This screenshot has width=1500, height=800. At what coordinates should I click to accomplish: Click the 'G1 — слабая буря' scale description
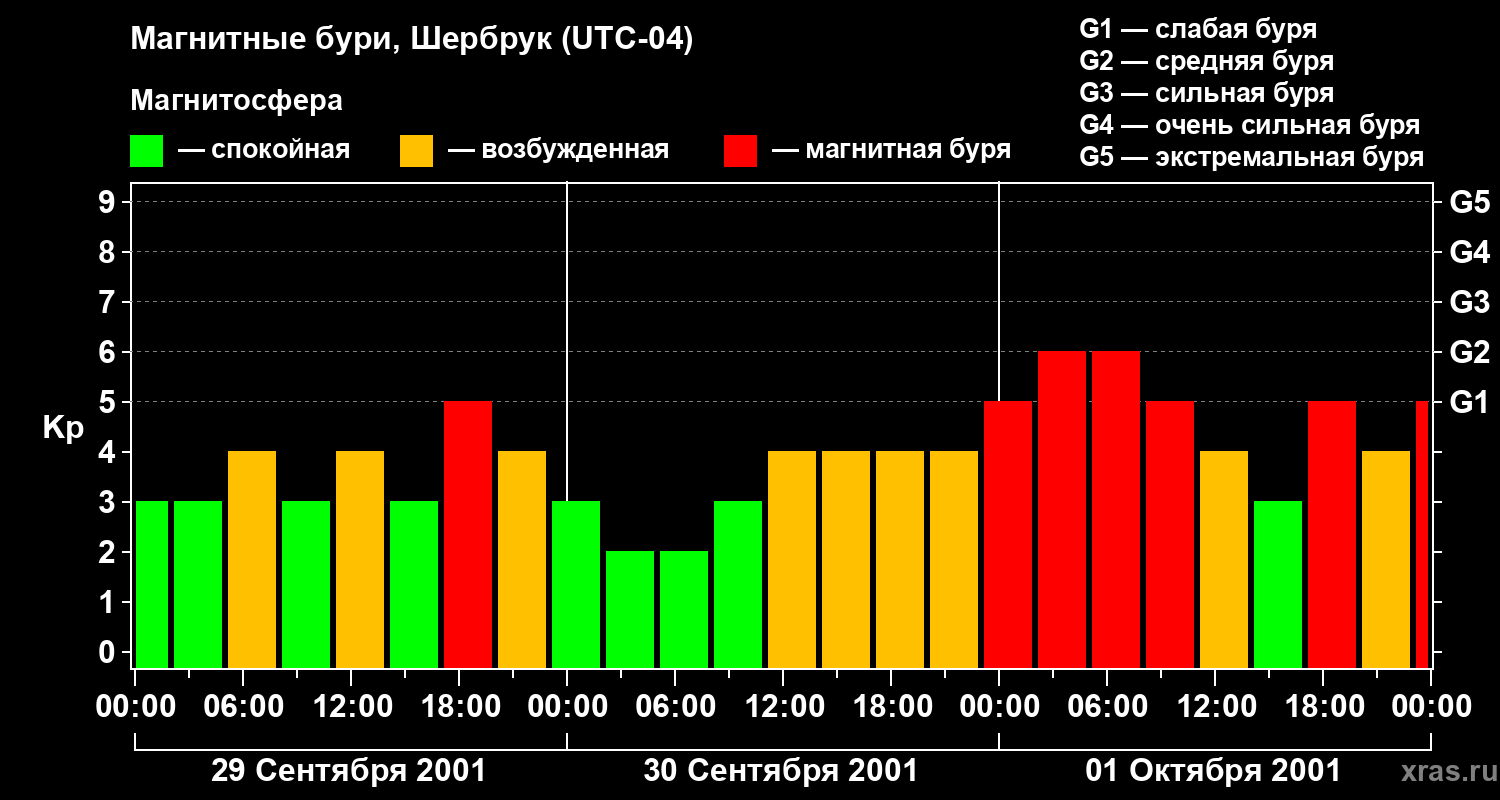(x=1198, y=29)
